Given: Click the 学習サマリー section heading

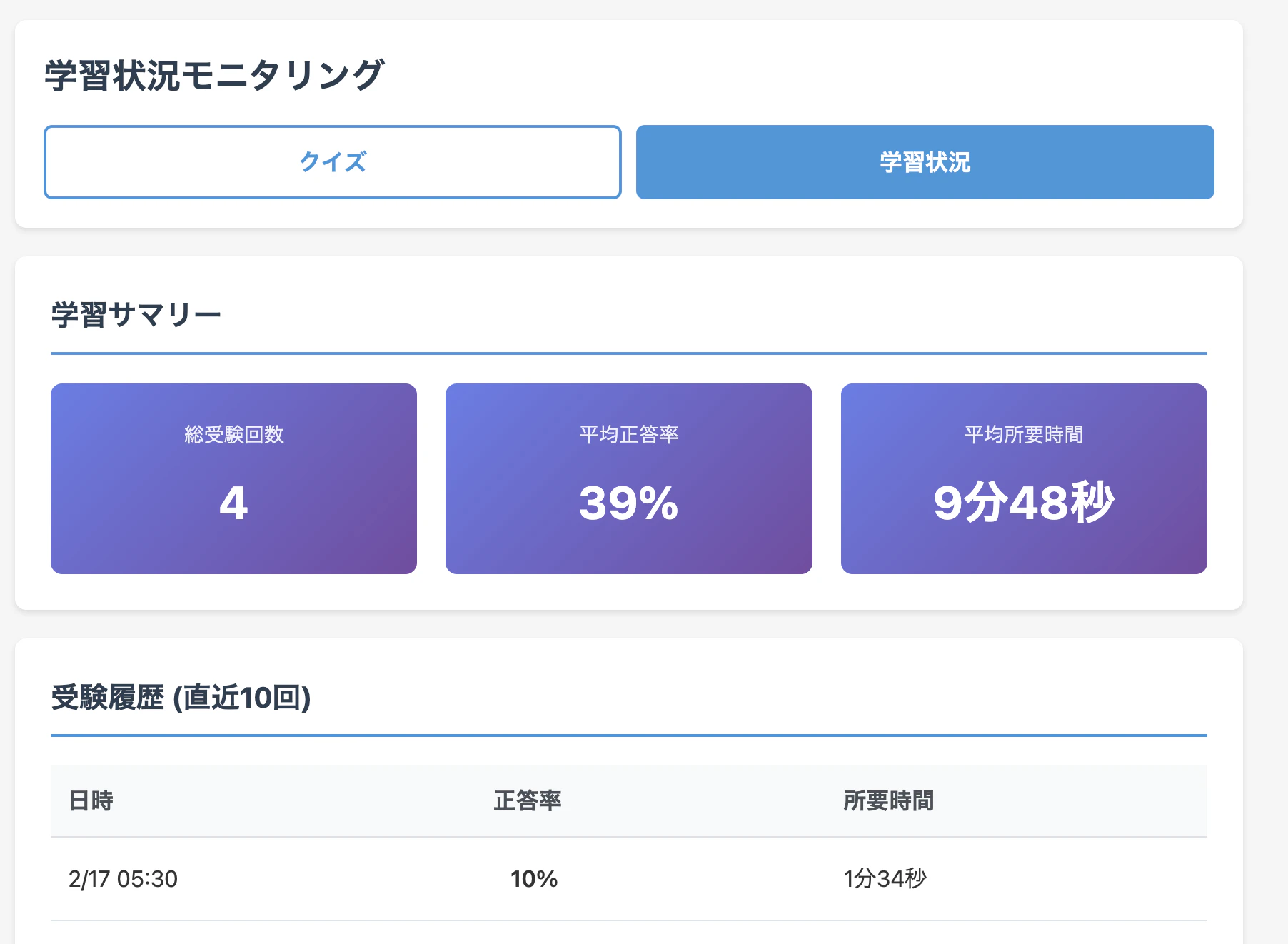Looking at the screenshot, I should [x=136, y=314].
